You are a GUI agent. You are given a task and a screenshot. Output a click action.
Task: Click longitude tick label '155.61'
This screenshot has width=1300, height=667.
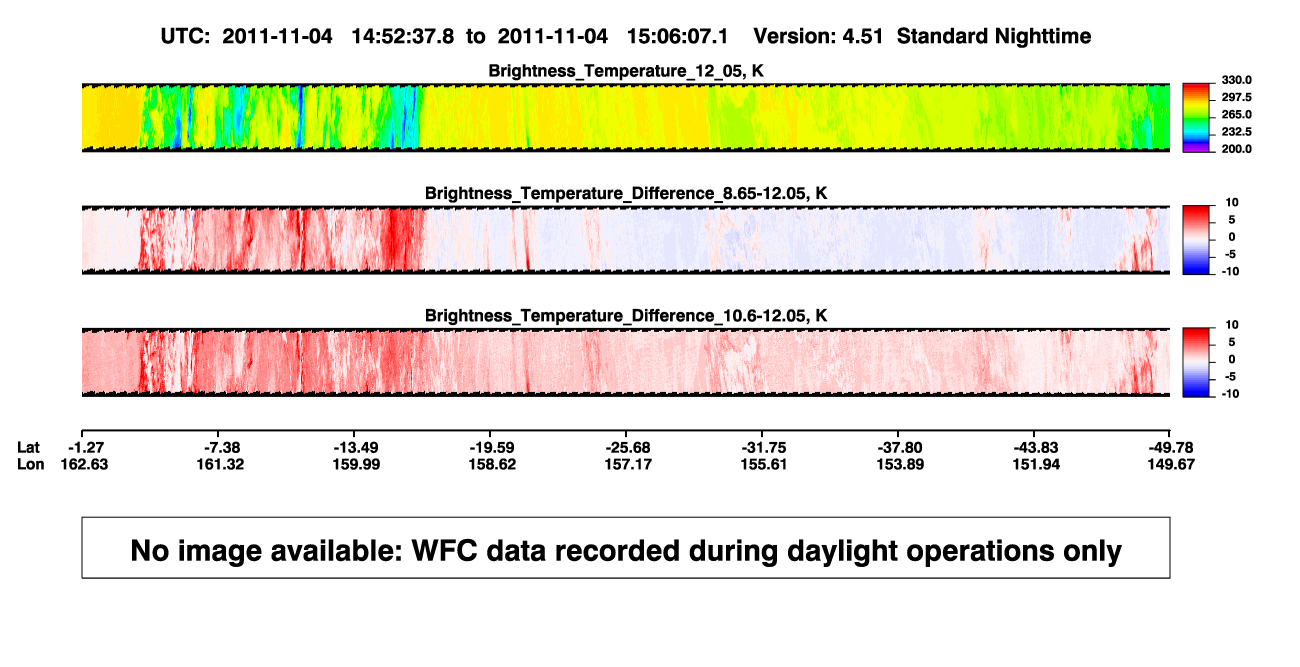tap(765, 464)
